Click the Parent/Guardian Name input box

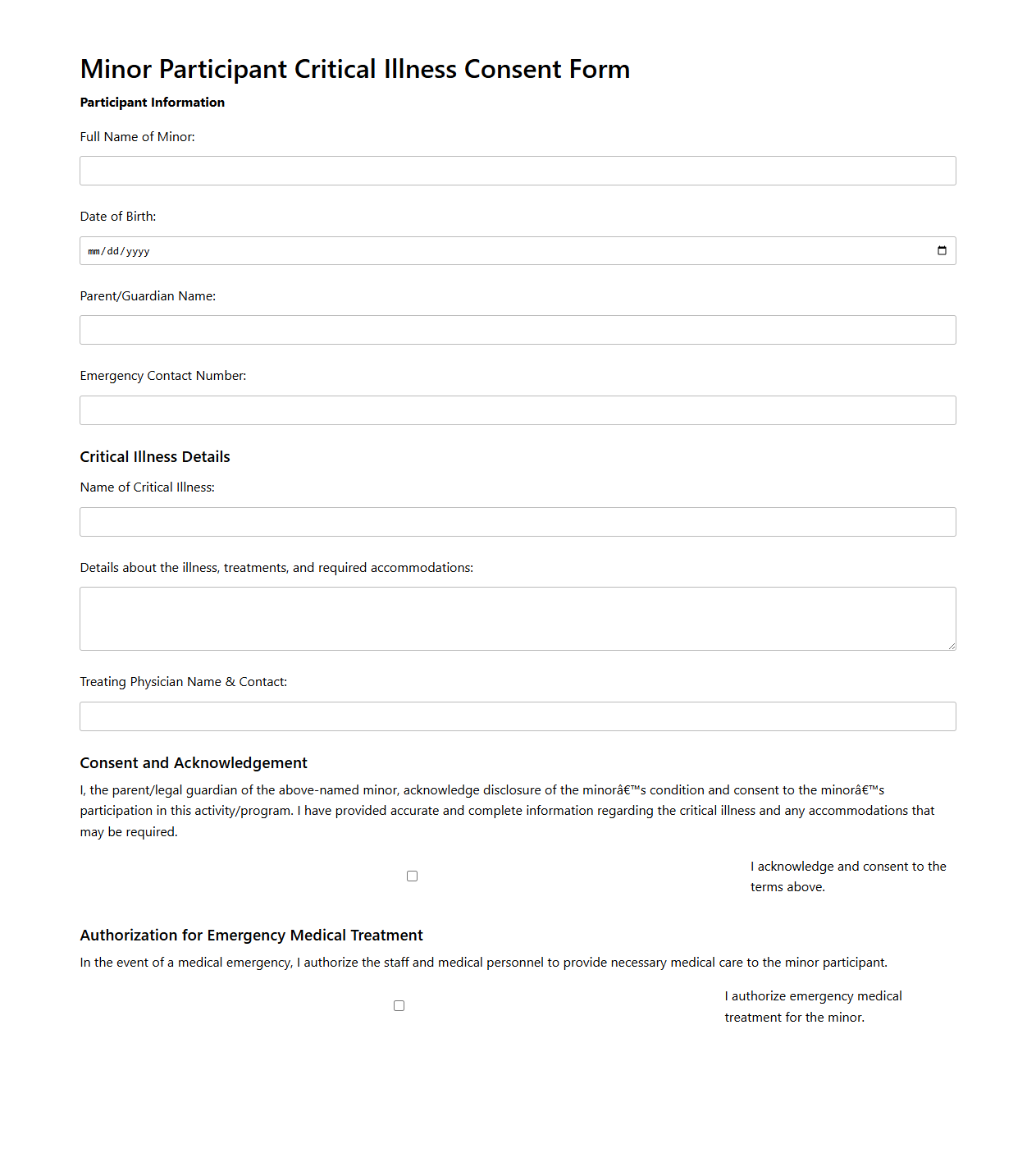pyautogui.click(x=518, y=329)
